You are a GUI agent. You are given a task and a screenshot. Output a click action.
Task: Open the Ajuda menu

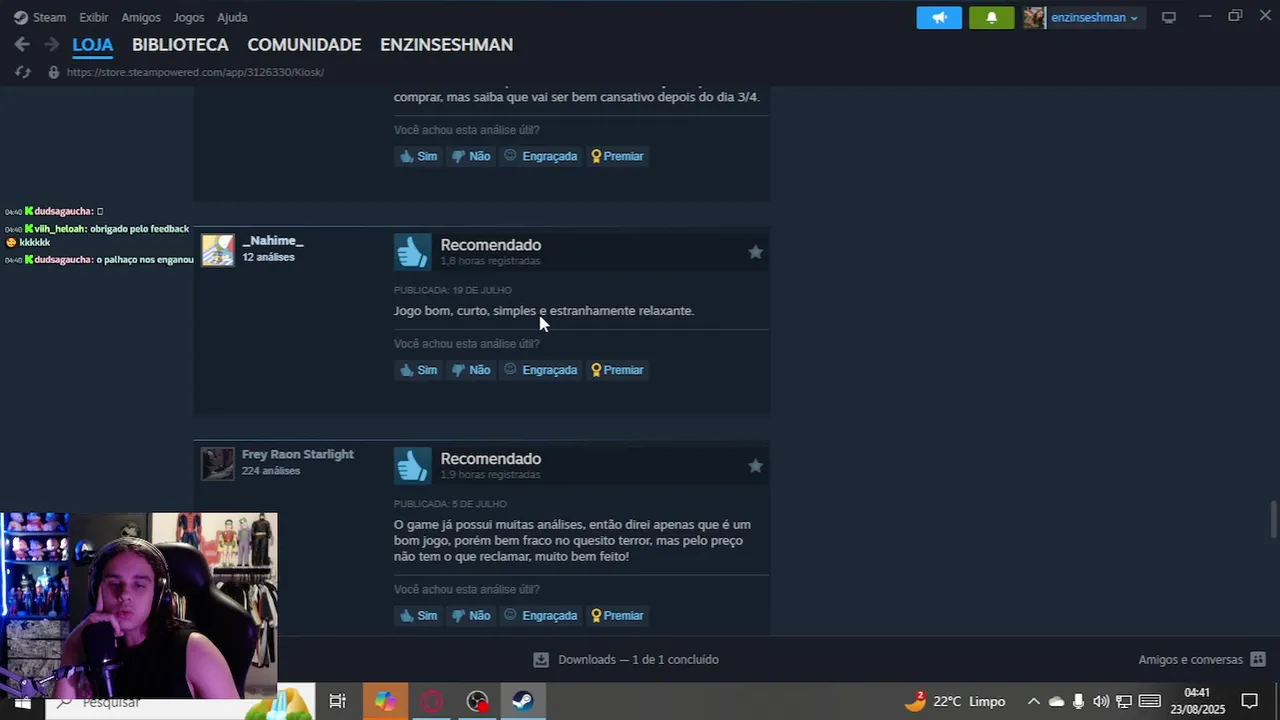coord(232,17)
